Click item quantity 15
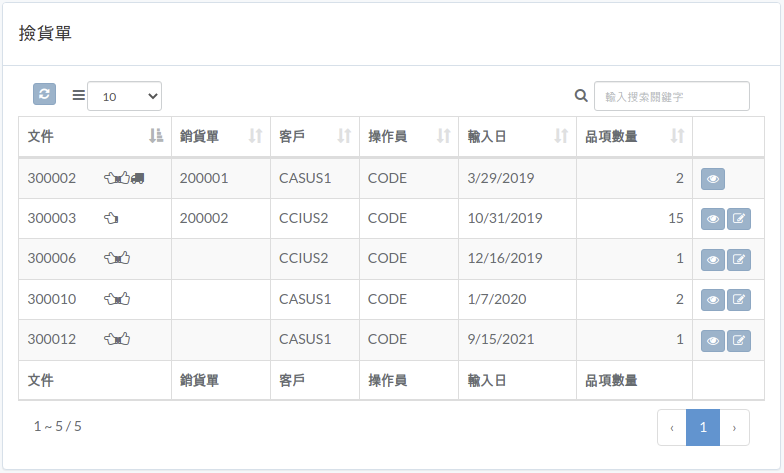784x473 pixels. tap(676, 218)
